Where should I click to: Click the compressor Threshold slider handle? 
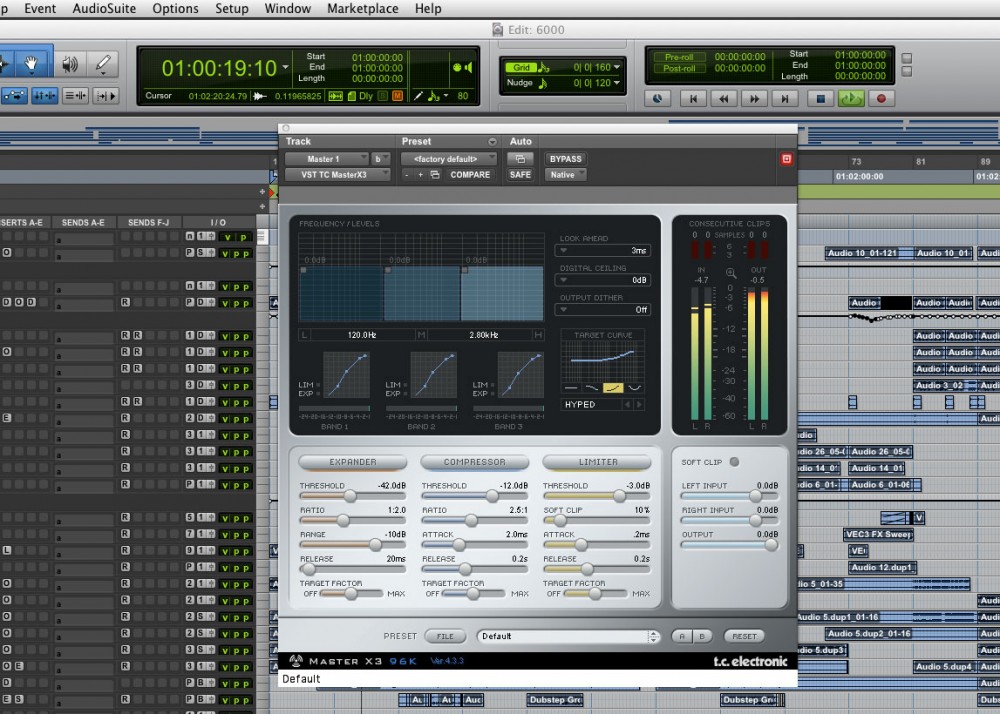point(493,496)
